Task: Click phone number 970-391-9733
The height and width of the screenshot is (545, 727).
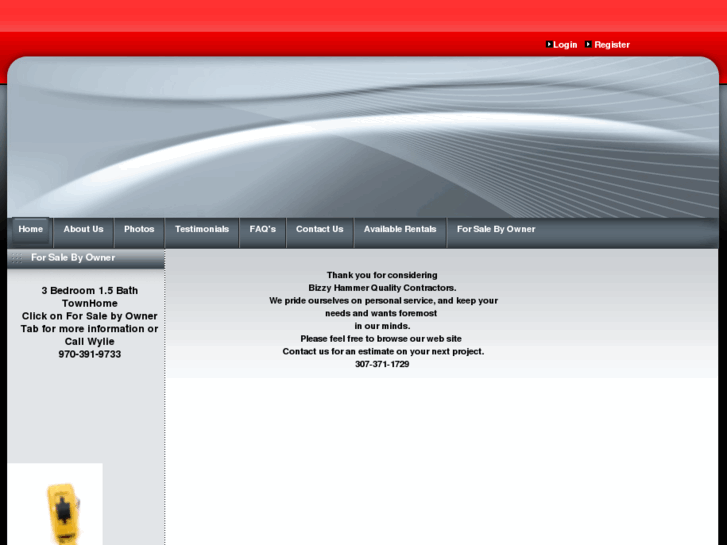Action: [89, 354]
